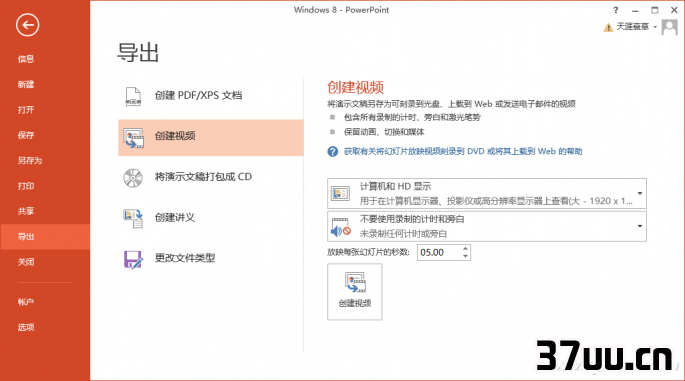The image size is (685, 381).
Task: Choose 关闭 in the sidebar
Action: 26,262
